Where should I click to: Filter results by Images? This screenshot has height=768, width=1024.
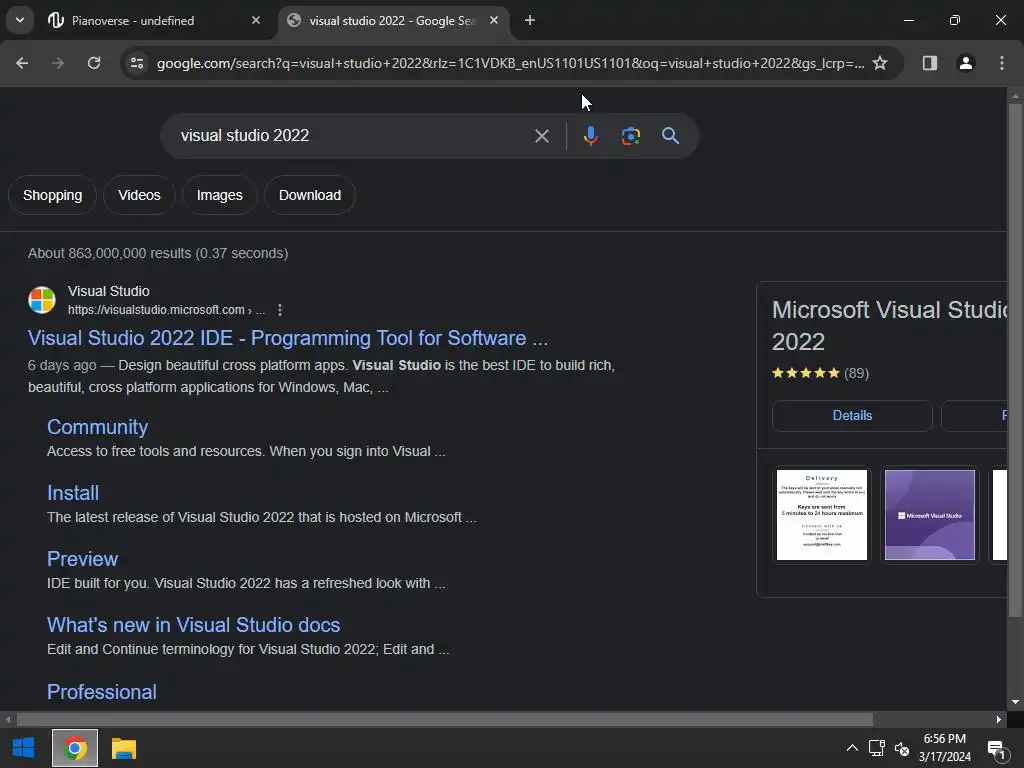pyautogui.click(x=219, y=195)
